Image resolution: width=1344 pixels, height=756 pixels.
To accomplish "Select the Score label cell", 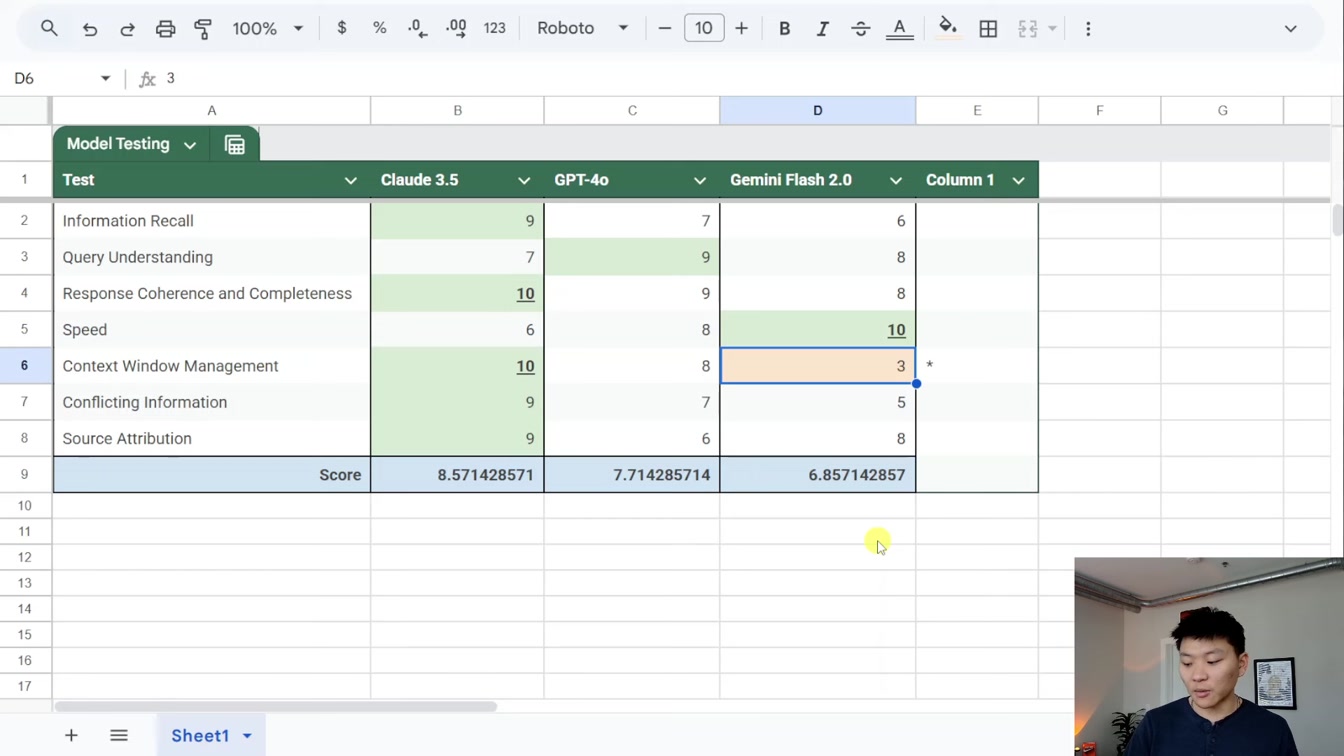I will (x=211, y=475).
